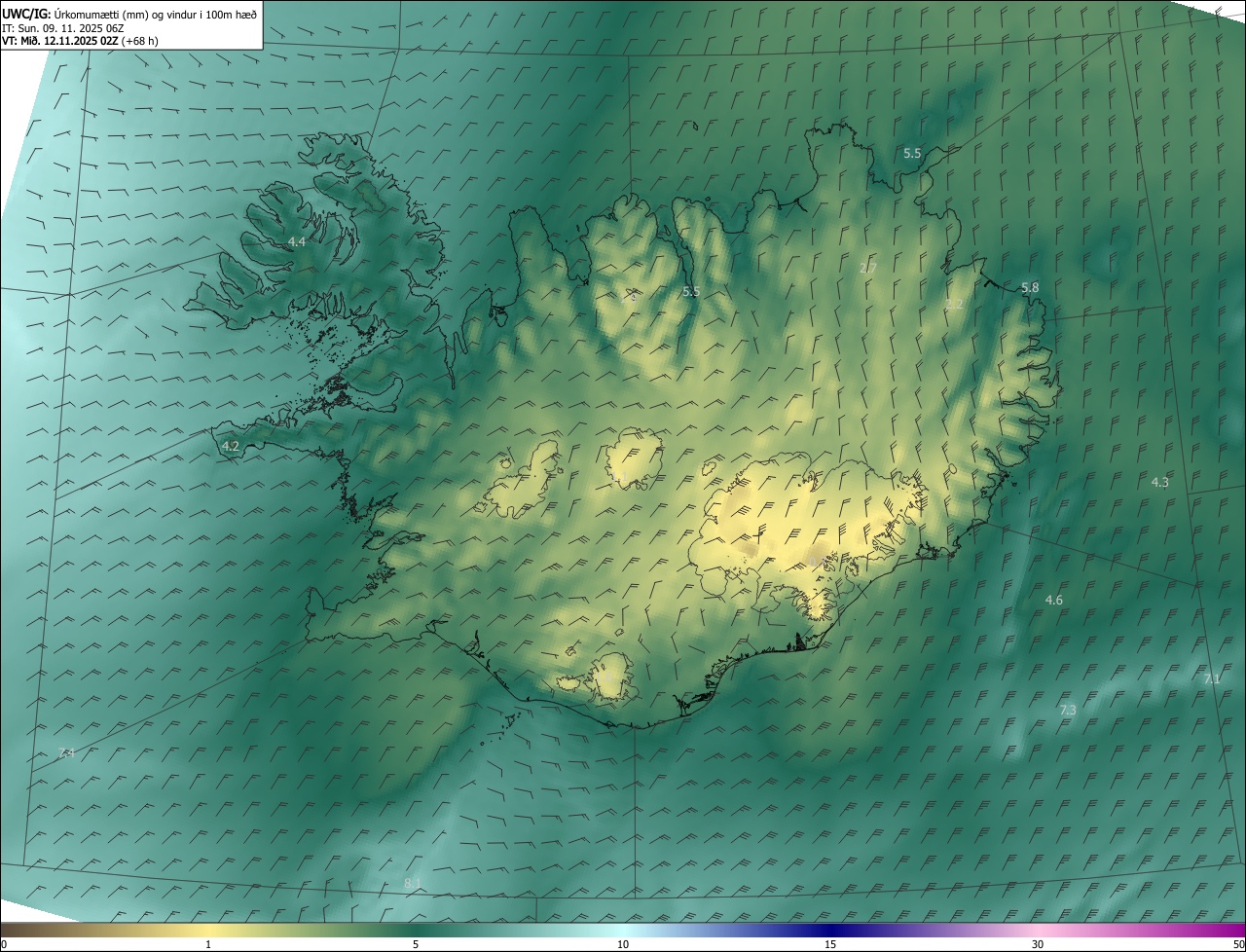Click the '15' tick label on the legend
Viewport: 1246px width, 952px height.
pos(830,945)
